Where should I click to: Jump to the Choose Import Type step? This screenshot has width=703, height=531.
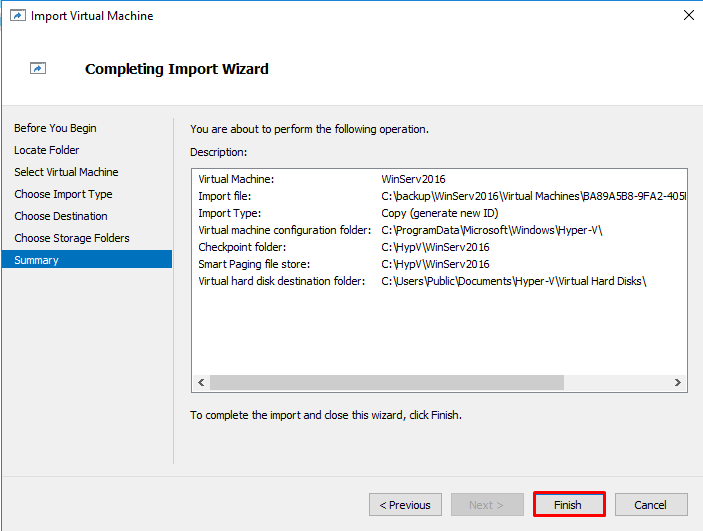(63, 194)
